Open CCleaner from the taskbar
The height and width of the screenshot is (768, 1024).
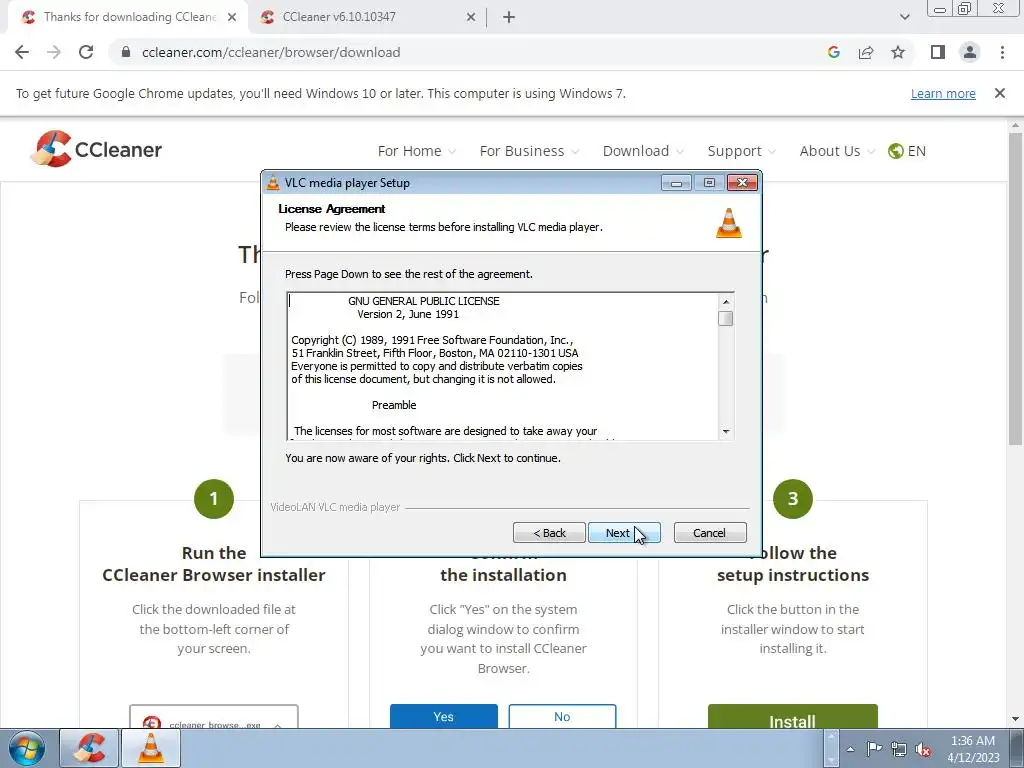coord(89,748)
